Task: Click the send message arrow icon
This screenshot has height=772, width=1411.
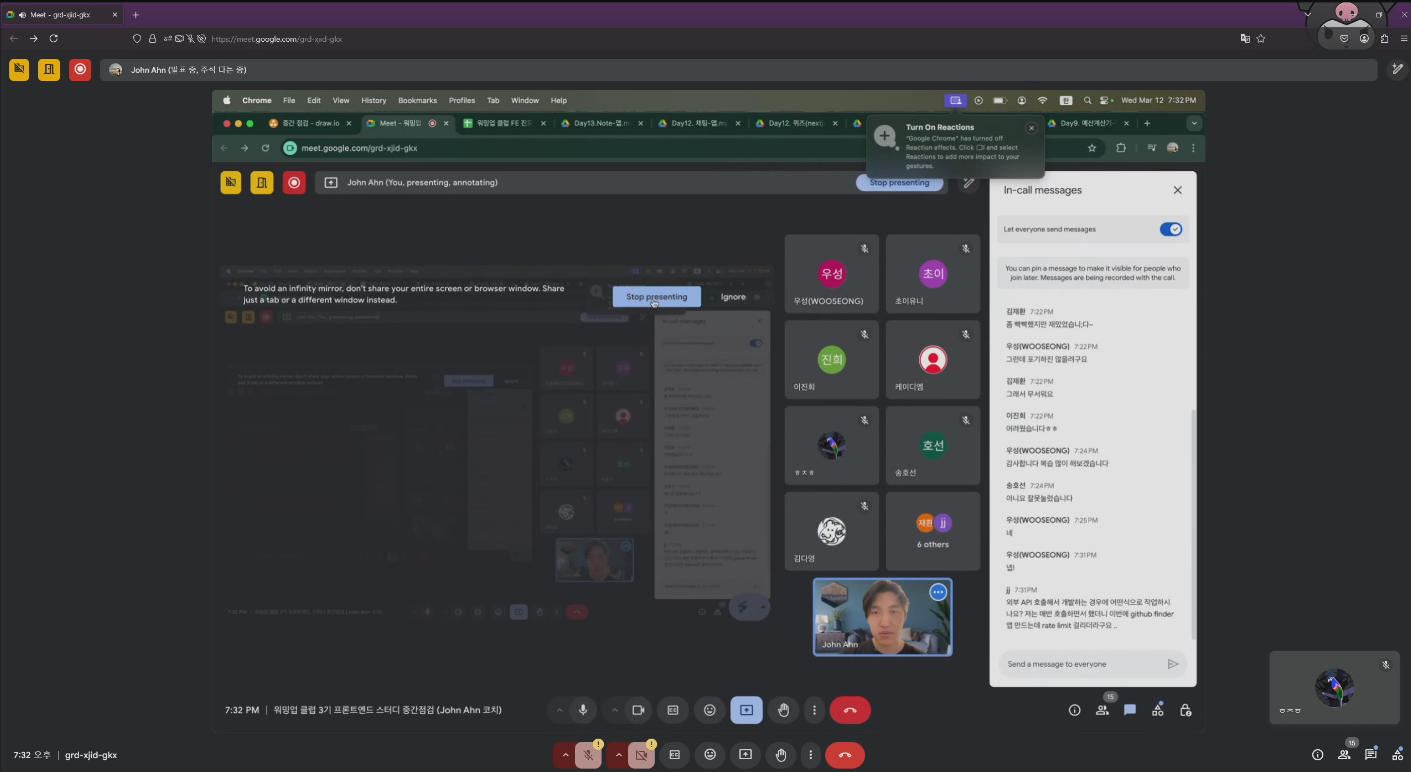Action: click(x=1173, y=664)
